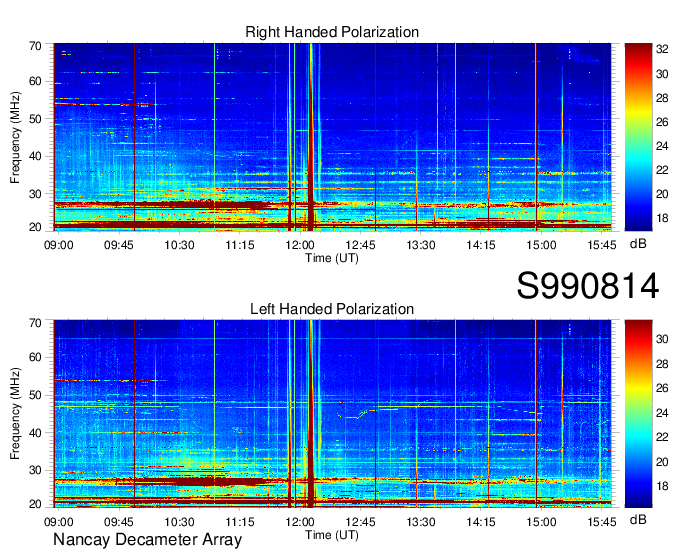Viewport: 680px width, 552px height.
Task: Click the 20 MHz tick of Right Handed plot
Action: tap(35, 227)
